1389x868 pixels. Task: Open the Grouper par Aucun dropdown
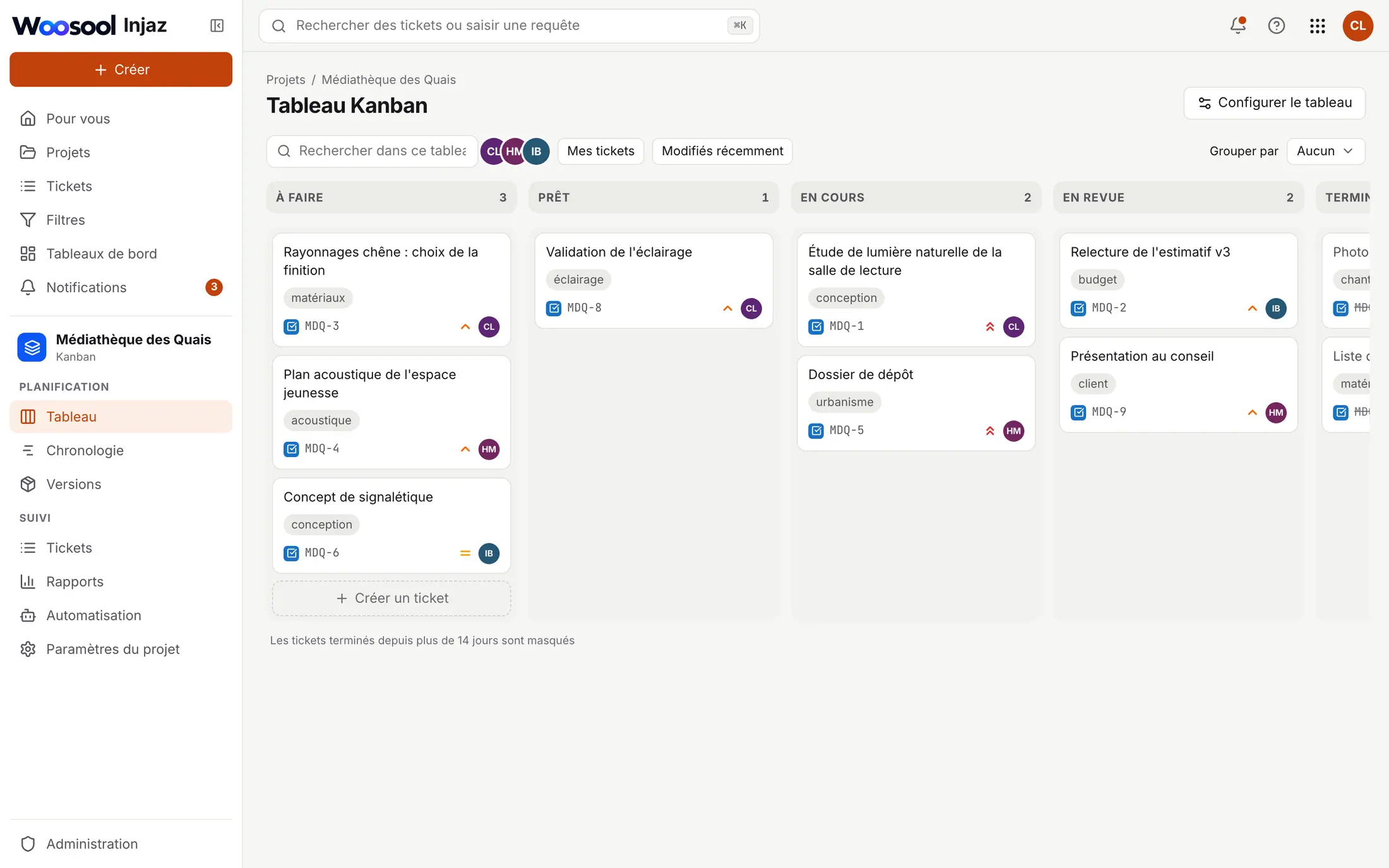(1325, 152)
